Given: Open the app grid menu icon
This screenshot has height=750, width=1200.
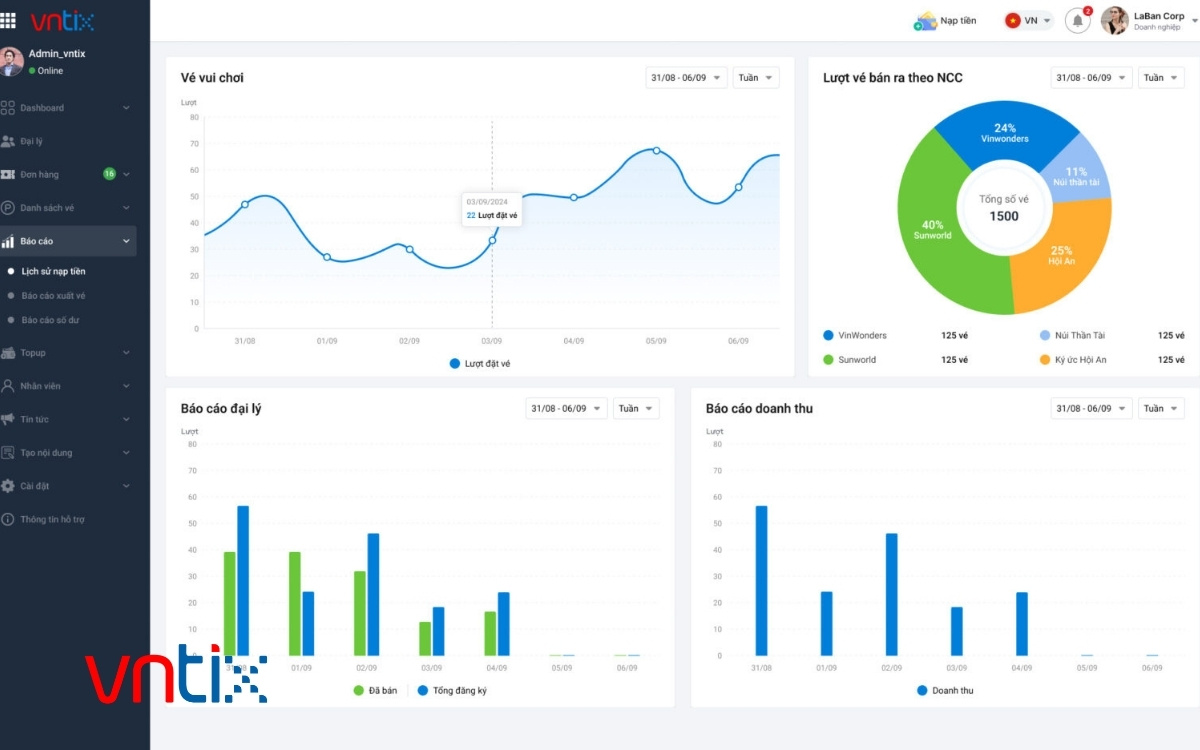Looking at the screenshot, I should 9,20.
